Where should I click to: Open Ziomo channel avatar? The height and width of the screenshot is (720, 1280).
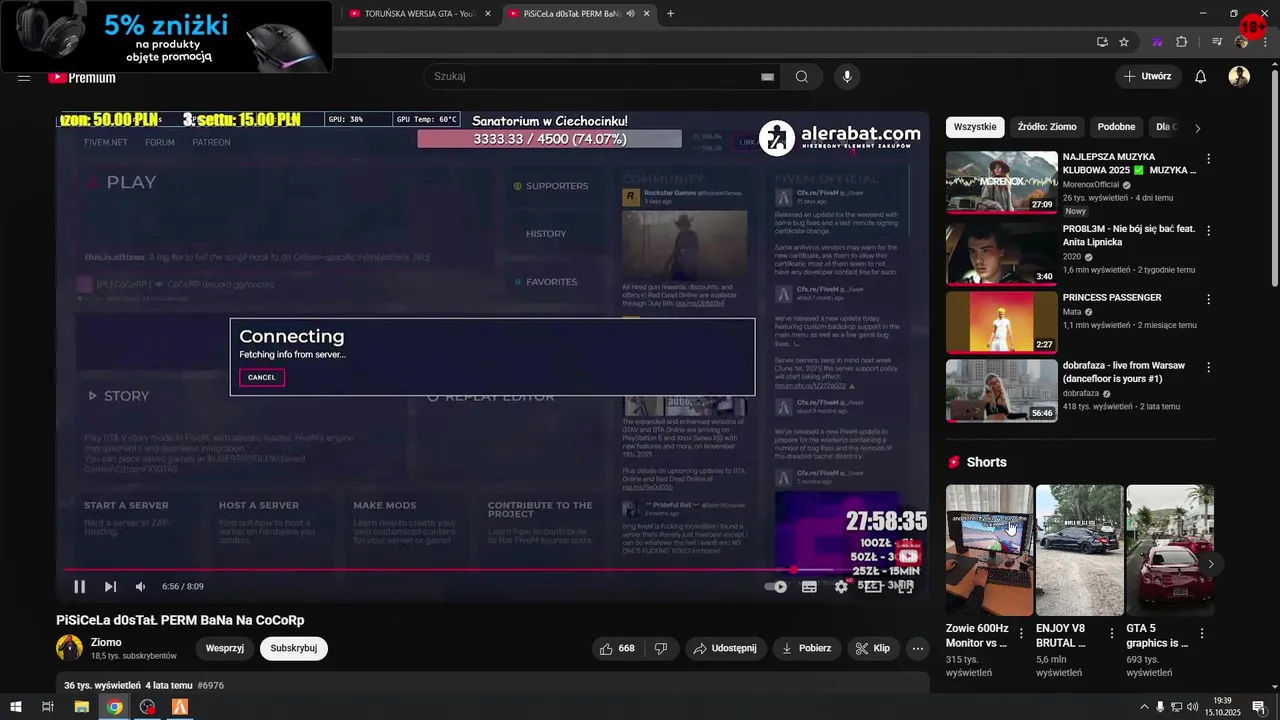pos(69,648)
